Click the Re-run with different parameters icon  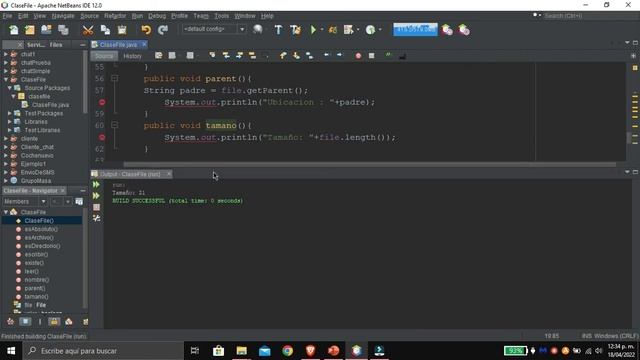(x=96, y=196)
